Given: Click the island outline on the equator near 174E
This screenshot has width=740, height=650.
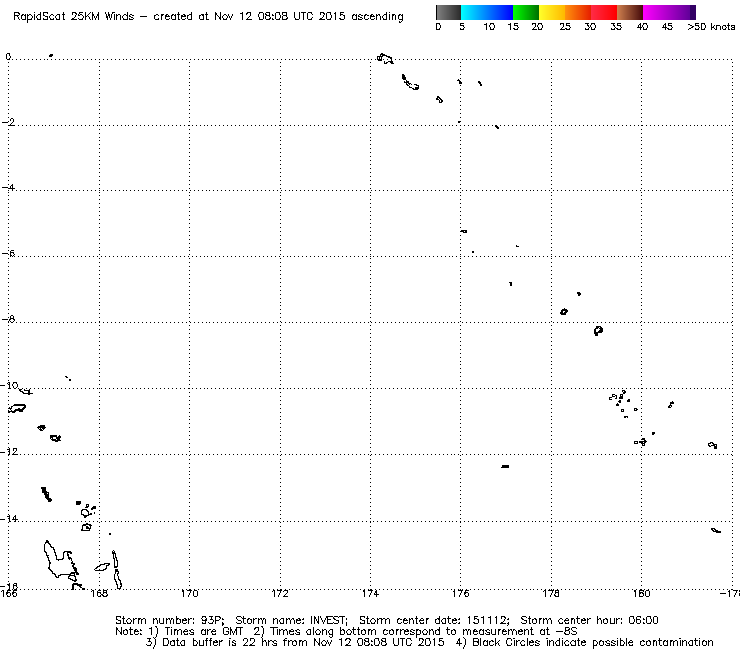Looking at the screenshot, I should (385, 59).
